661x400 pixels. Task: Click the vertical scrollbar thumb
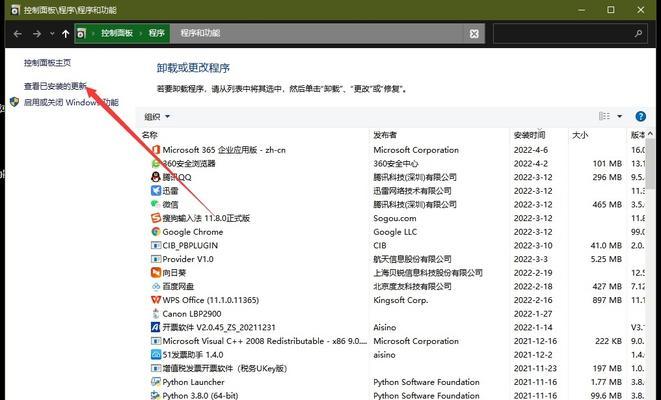click(x=650, y=164)
